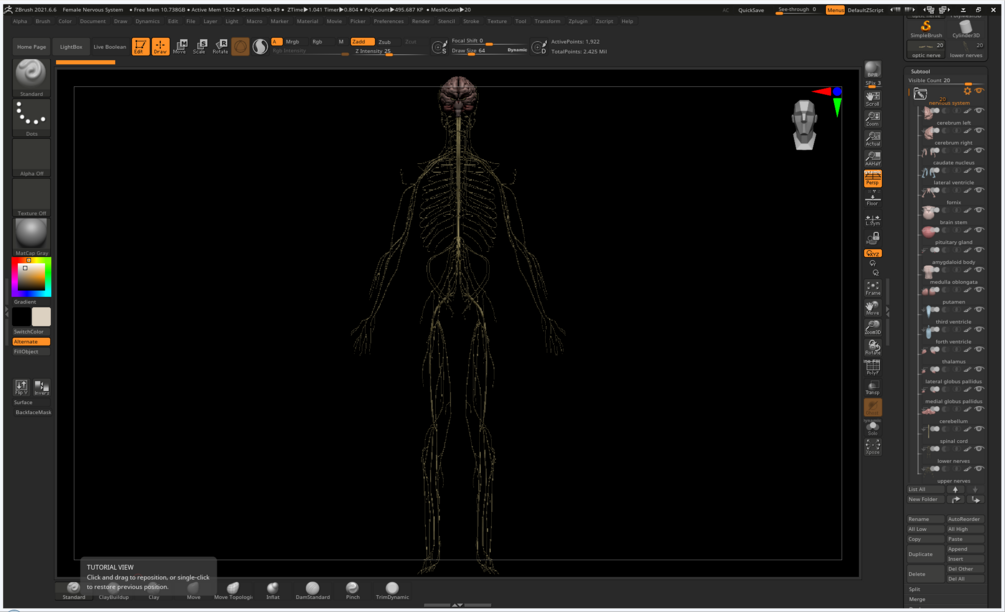Select the Draw mode icon
Viewport: 1005px width, 612px height.
coord(160,46)
